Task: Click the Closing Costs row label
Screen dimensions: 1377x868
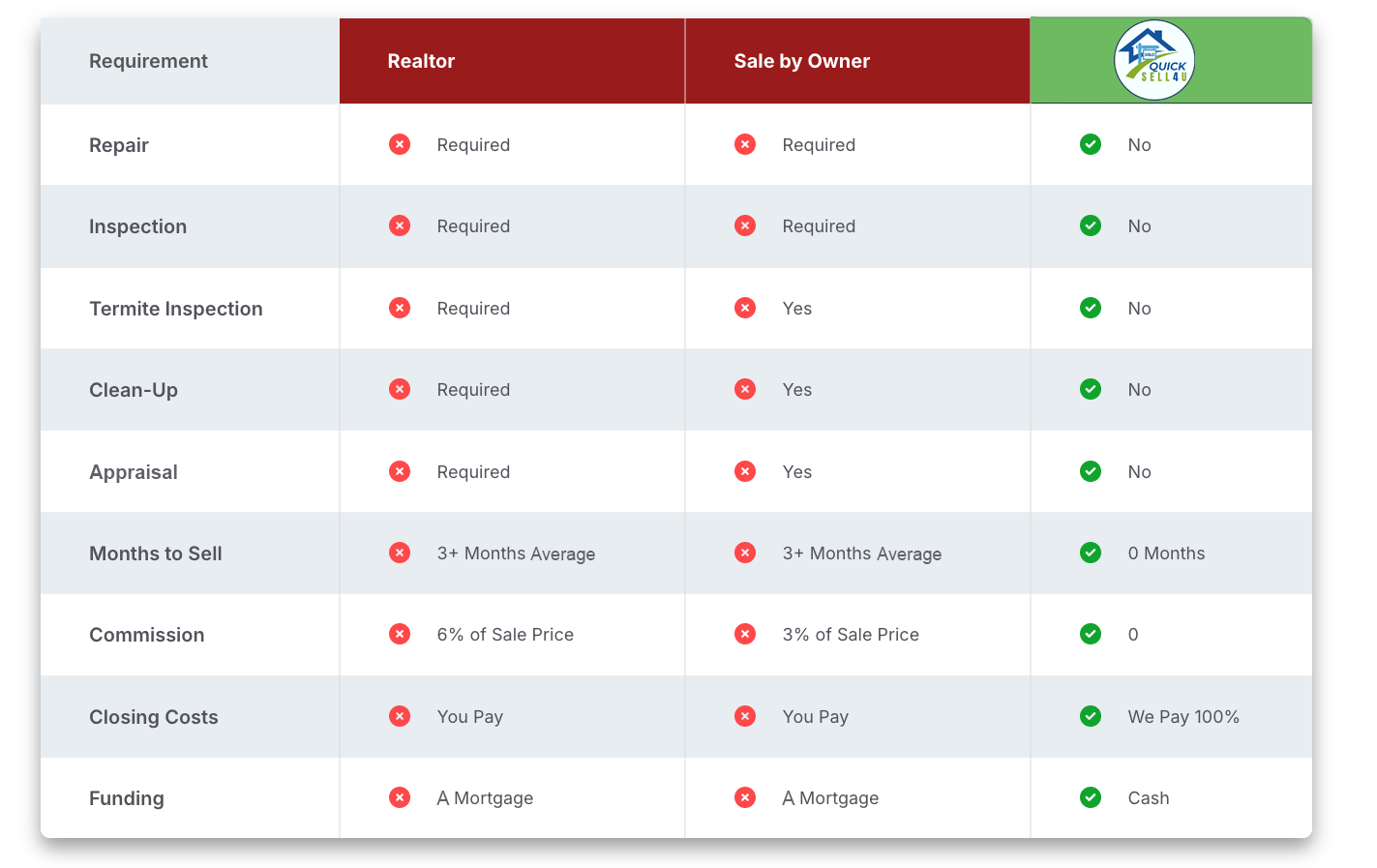Action: pyautogui.click(x=154, y=717)
